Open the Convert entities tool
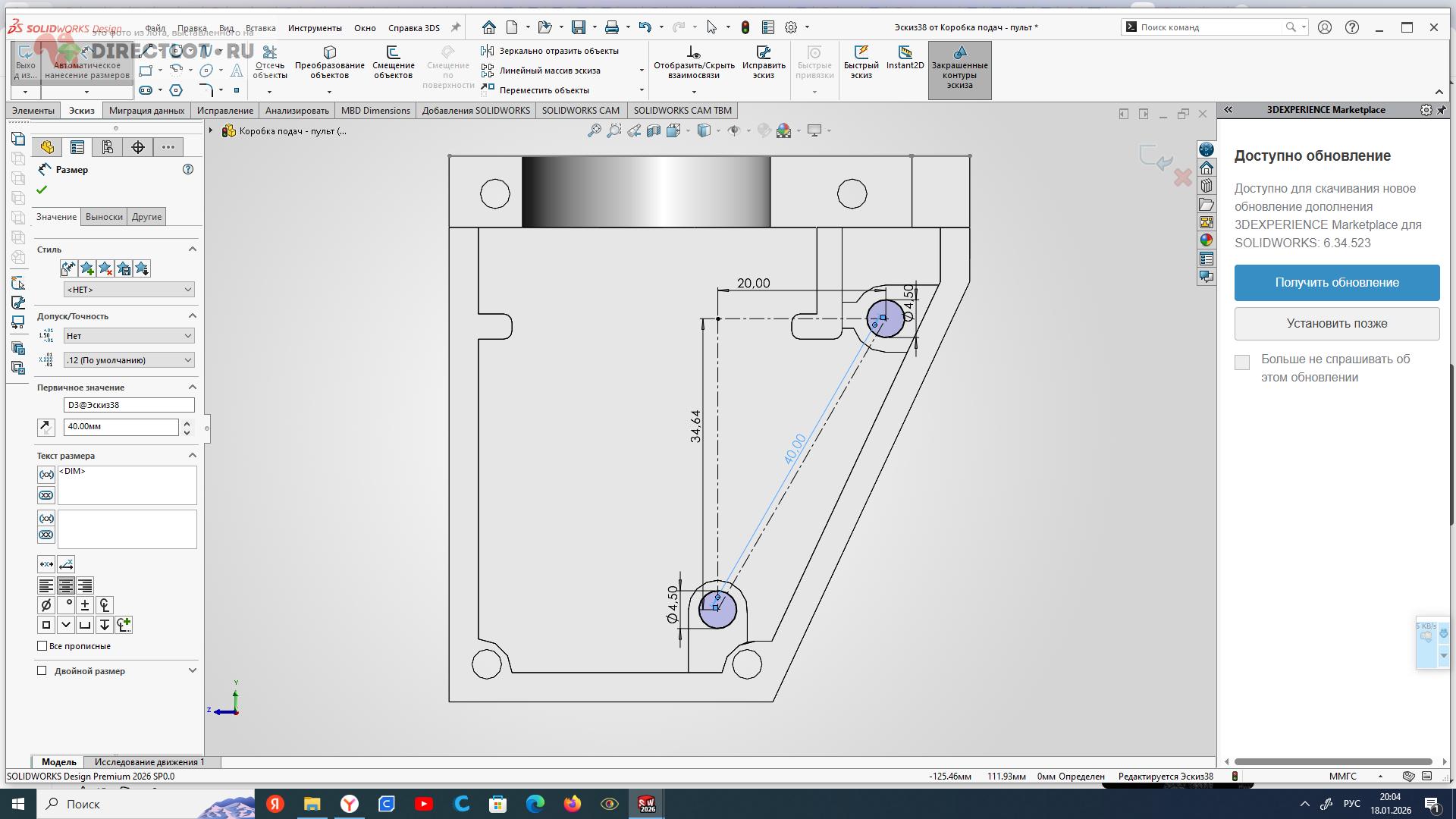Screen dimensions: 1456x819 [329, 53]
